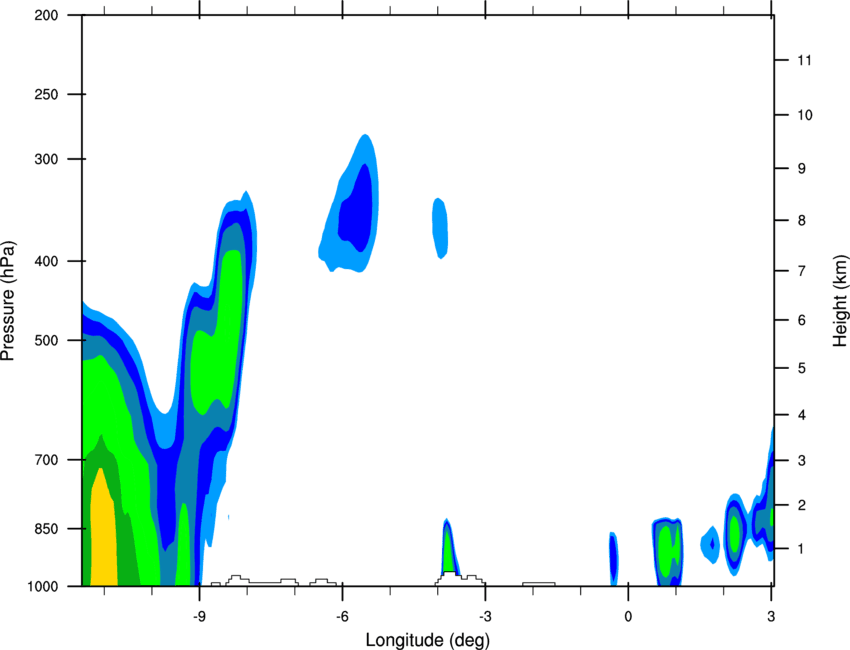Click the 250 pressure tick label

click(46, 94)
